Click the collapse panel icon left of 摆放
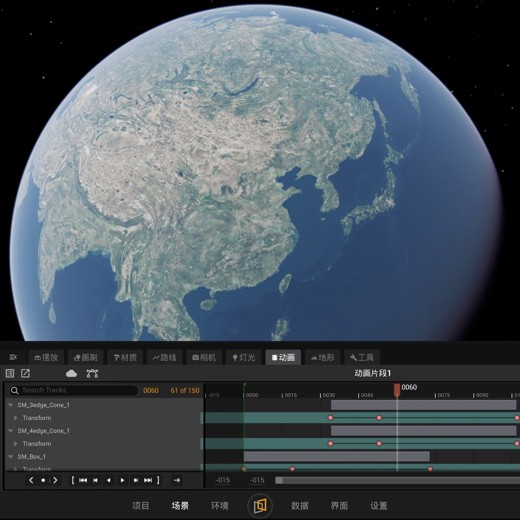 (13, 357)
